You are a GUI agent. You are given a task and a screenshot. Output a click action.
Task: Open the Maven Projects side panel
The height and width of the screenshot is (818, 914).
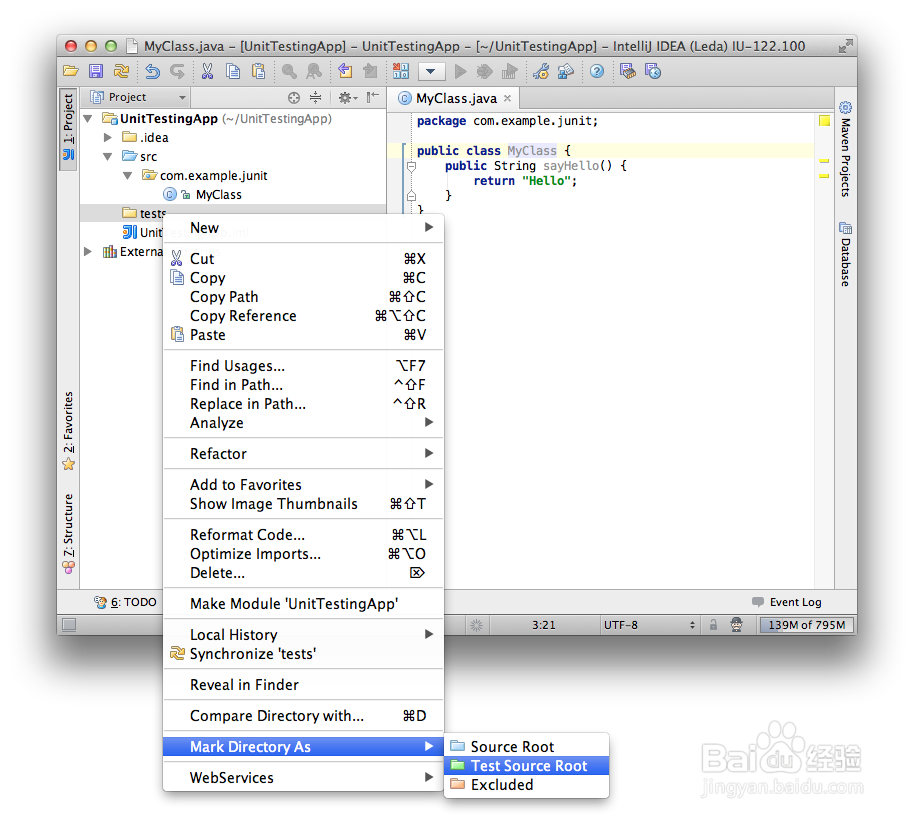tap(845, 150)
